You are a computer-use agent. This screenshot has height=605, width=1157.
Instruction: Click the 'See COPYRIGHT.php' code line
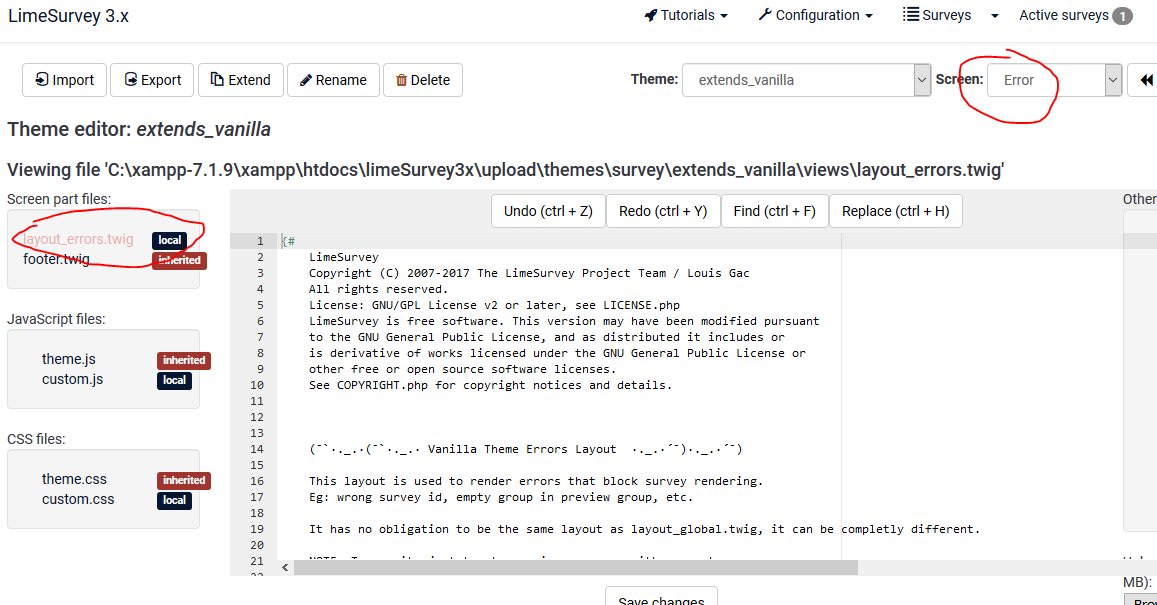491,385
